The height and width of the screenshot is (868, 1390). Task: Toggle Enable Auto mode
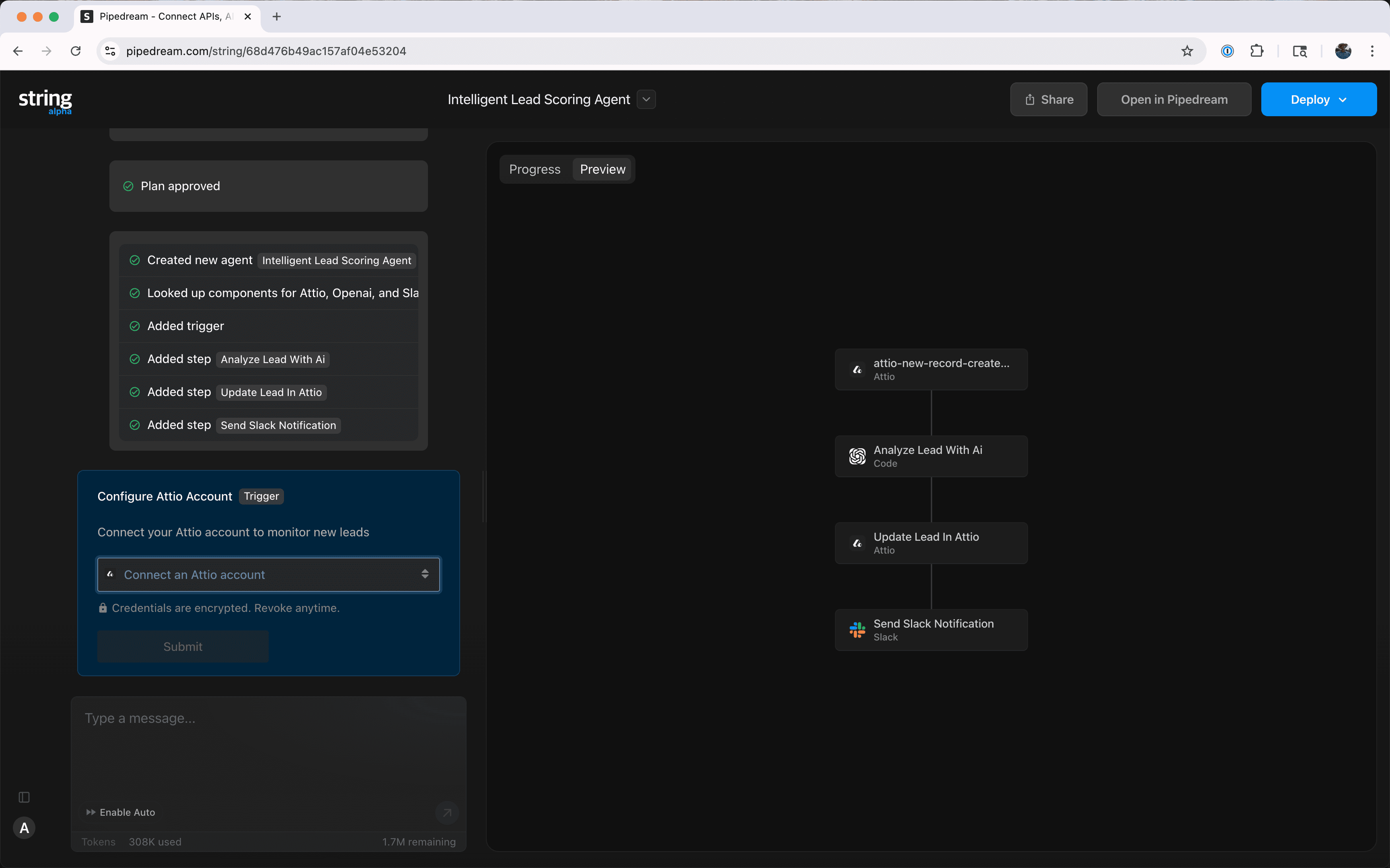click(121, 812)
